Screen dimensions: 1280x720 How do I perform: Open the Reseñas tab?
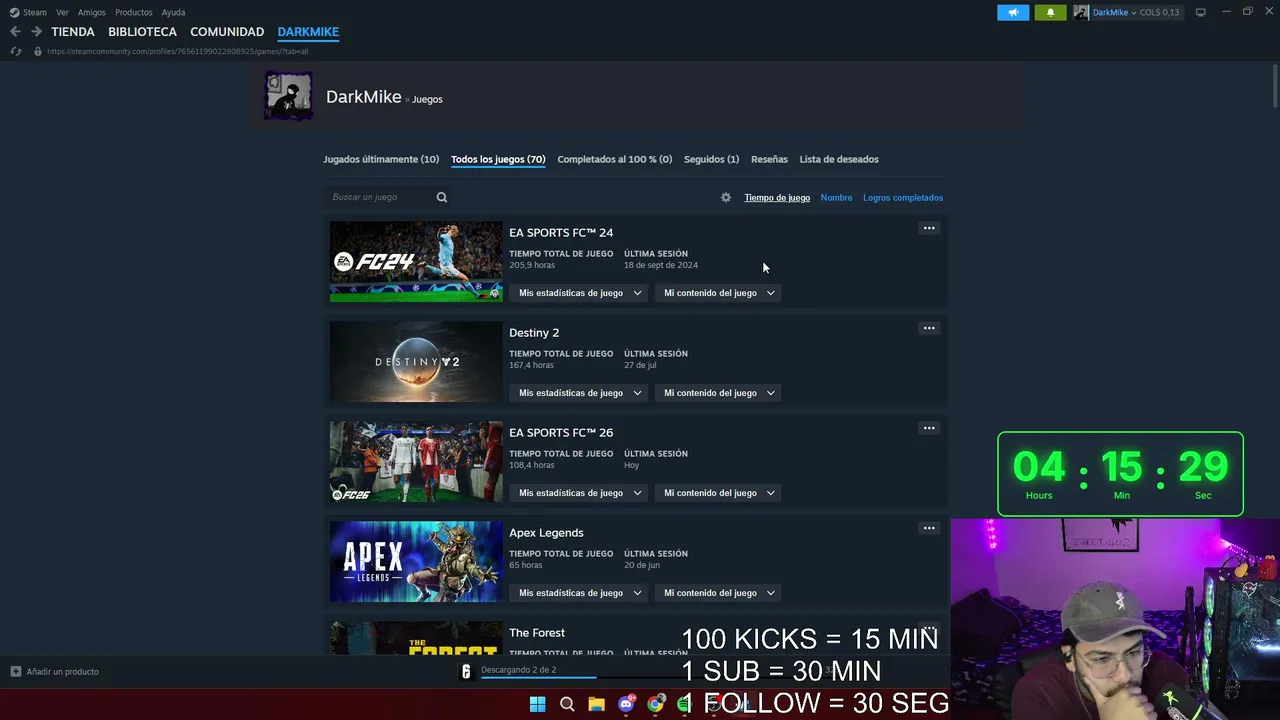[x=769, y=159]
